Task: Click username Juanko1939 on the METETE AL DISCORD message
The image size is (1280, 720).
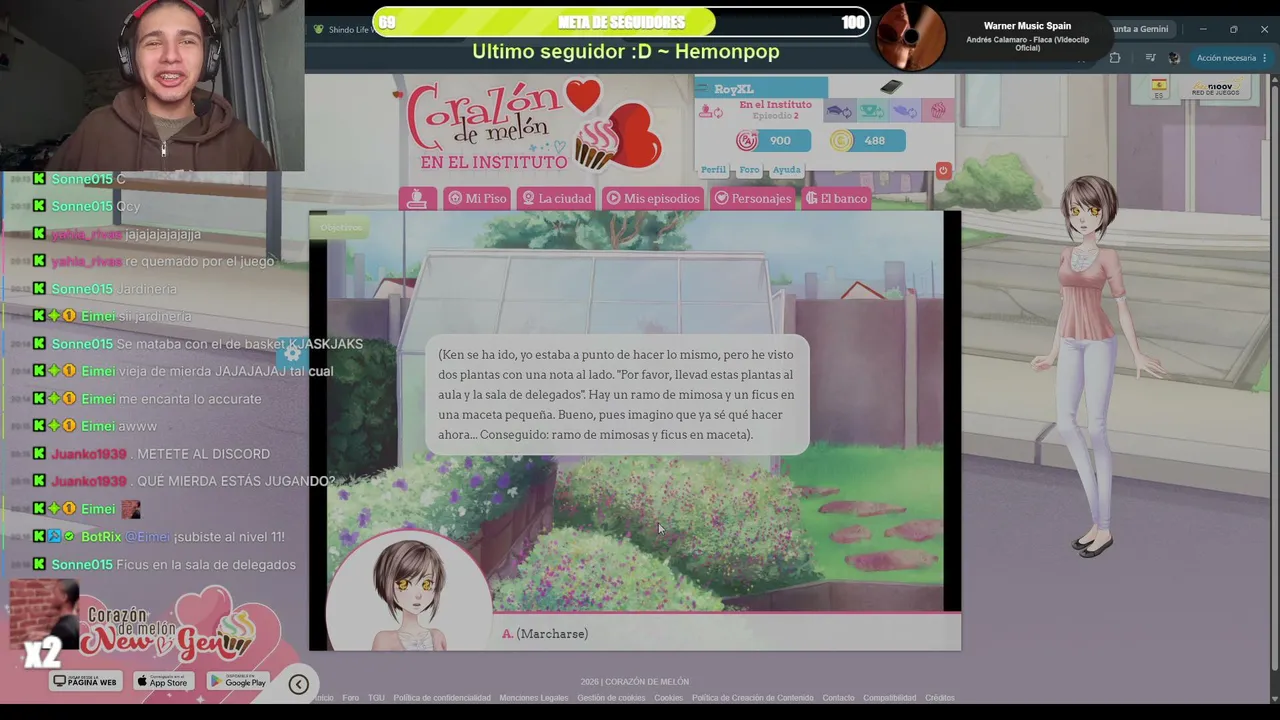Action: point(89,454)
